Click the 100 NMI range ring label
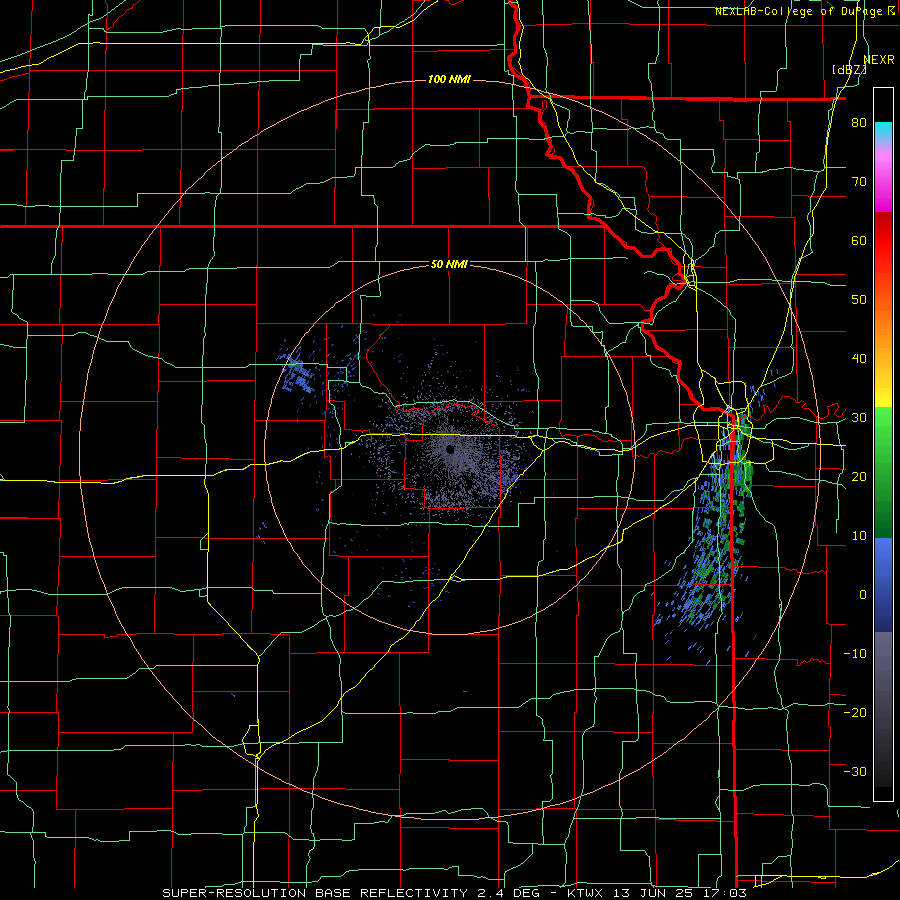 (x=449, y=79)
